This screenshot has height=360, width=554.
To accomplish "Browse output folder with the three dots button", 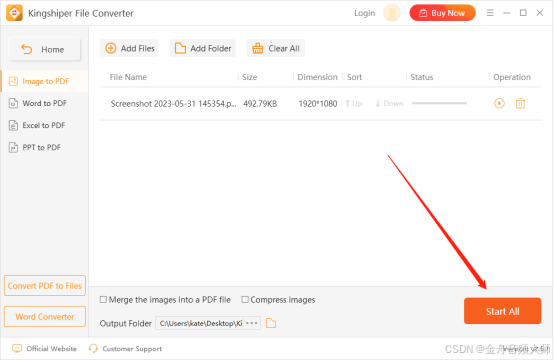I will point(252,323).
